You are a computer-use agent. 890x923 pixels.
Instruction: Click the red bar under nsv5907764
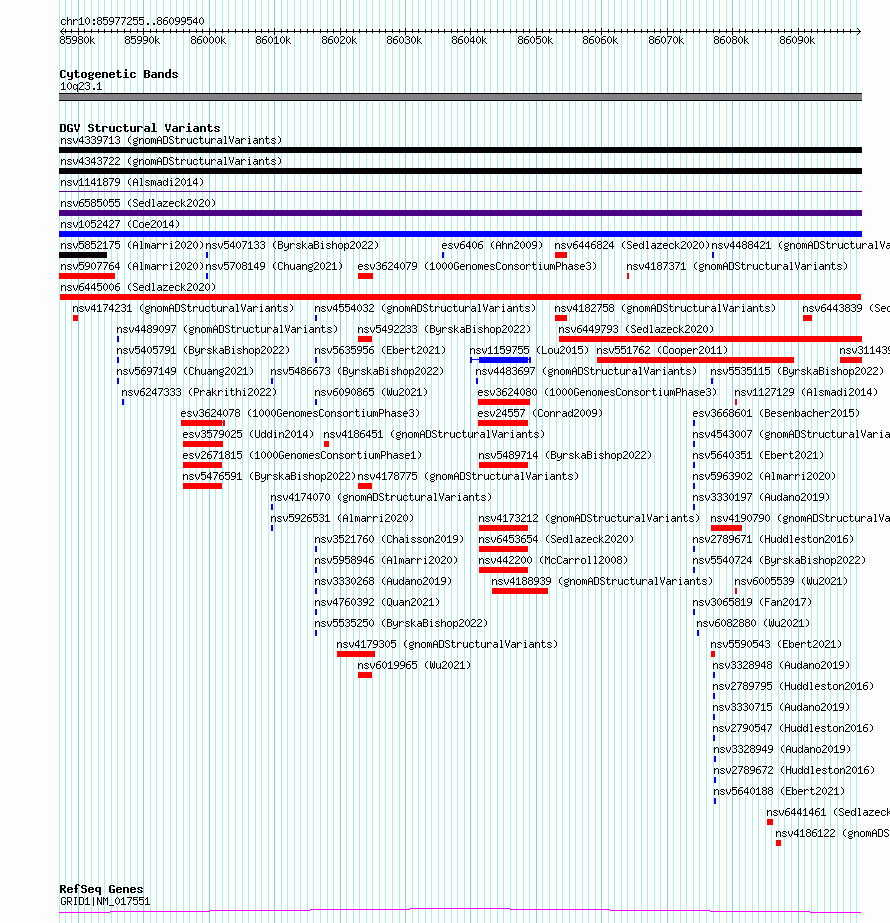[x=87, y=276]
